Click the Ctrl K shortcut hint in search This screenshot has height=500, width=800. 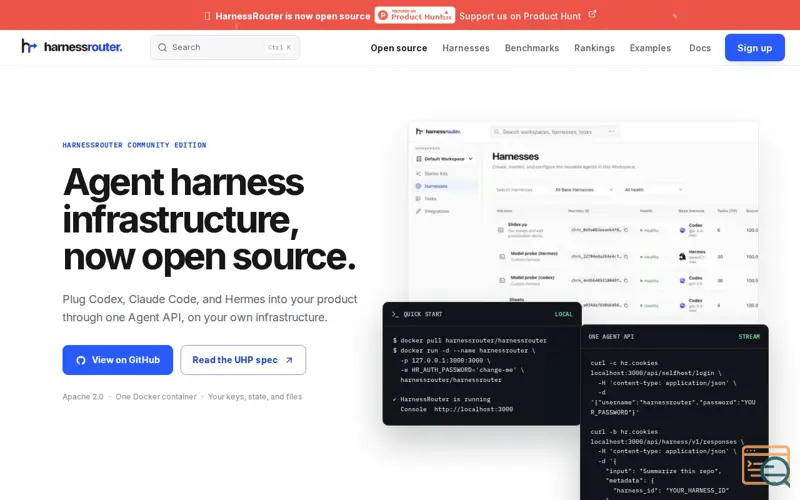tap(279, 47)
